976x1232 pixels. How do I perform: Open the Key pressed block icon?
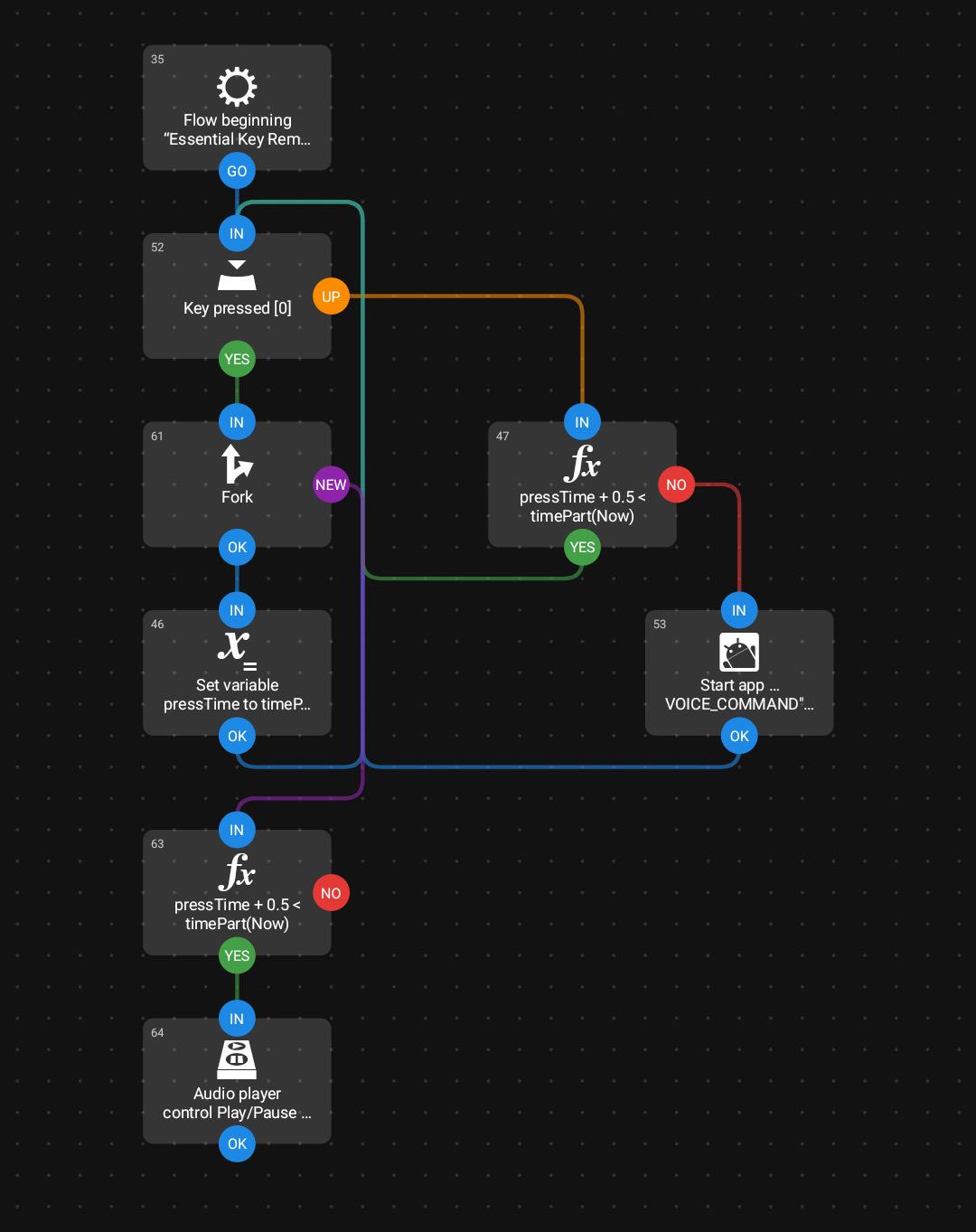pyautogui.click(x=237, y=276)
